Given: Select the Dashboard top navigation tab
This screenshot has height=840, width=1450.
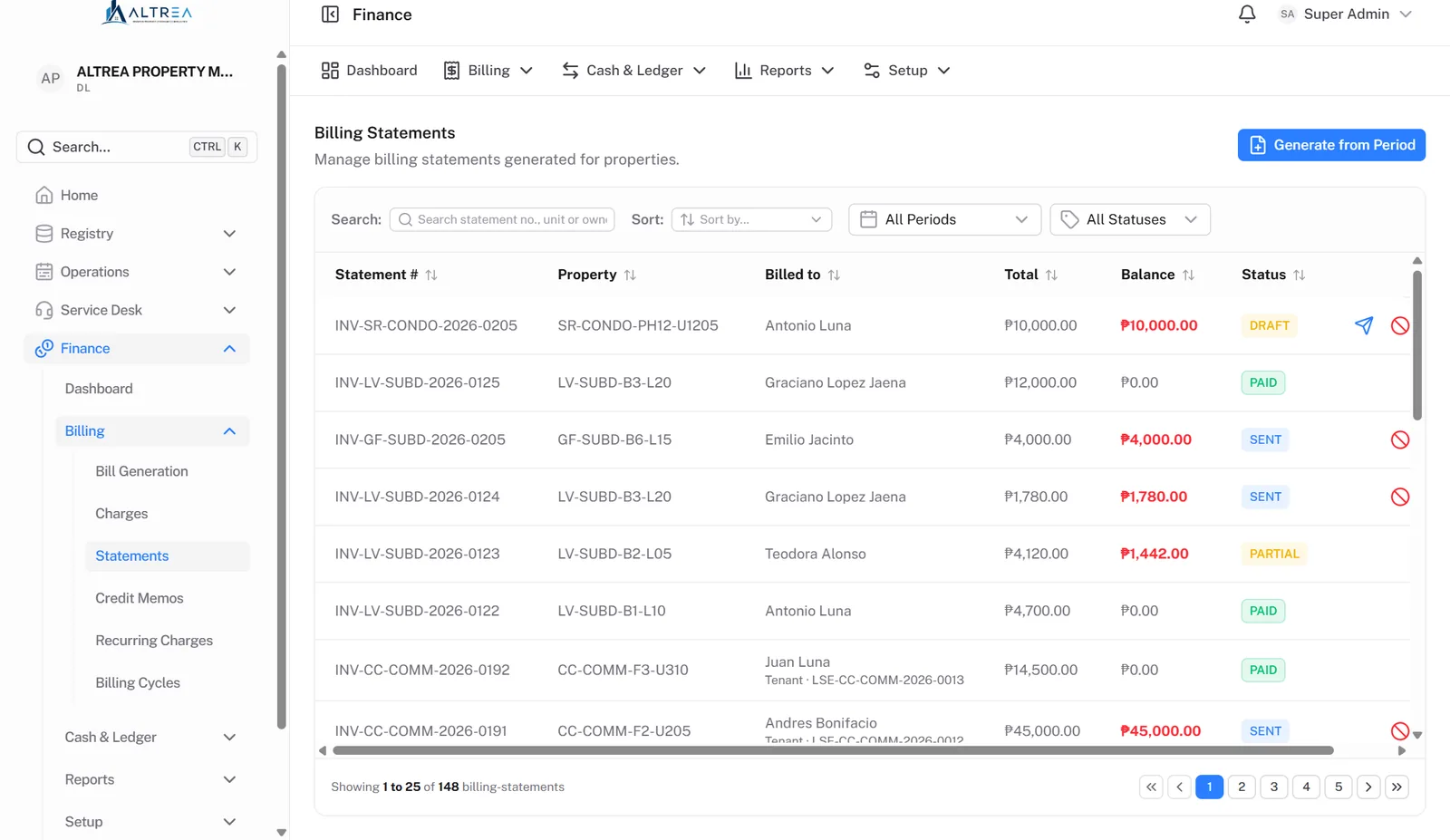Looking at the screenshot, I should click(x=369, y=71).
